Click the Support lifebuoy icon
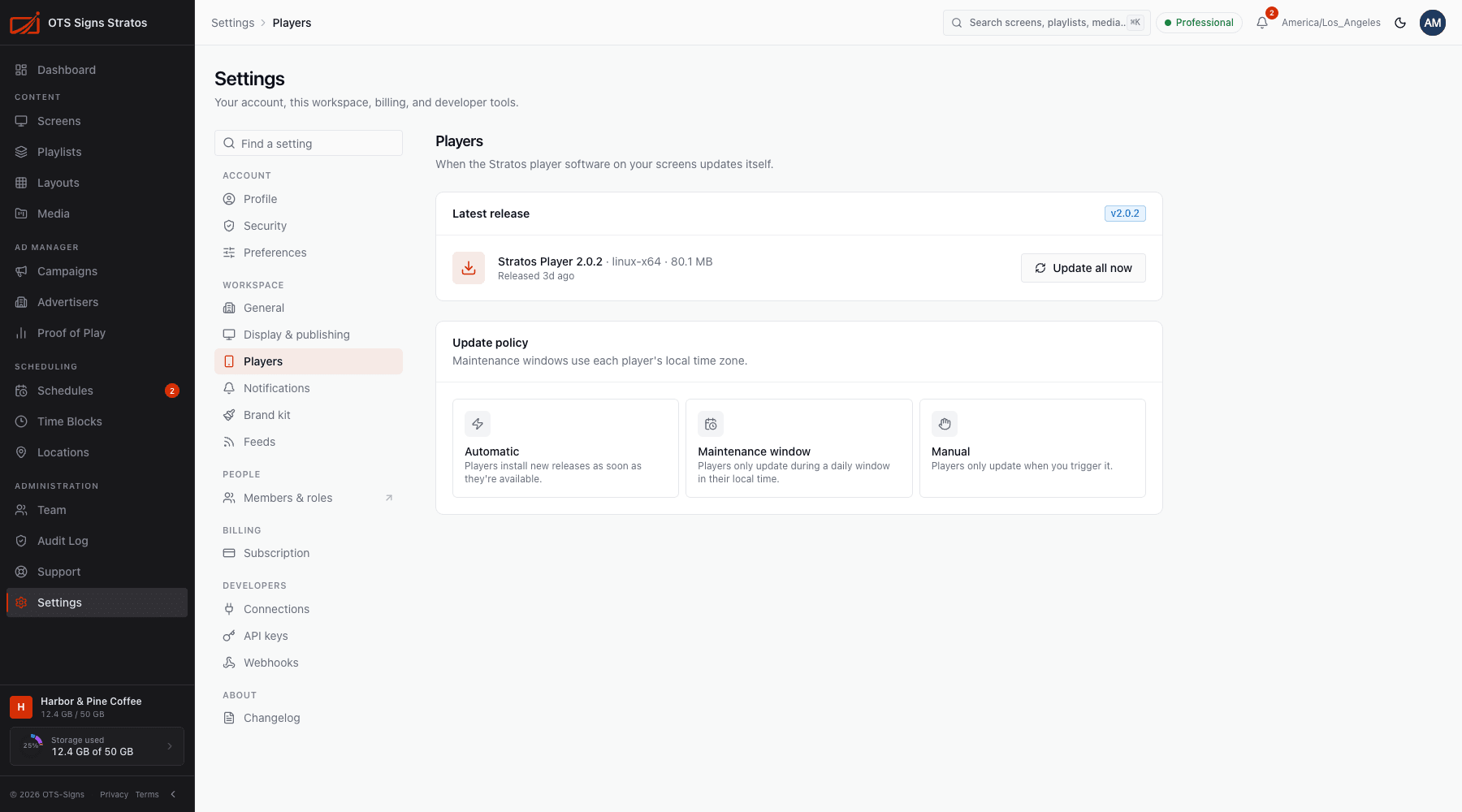 21,572
